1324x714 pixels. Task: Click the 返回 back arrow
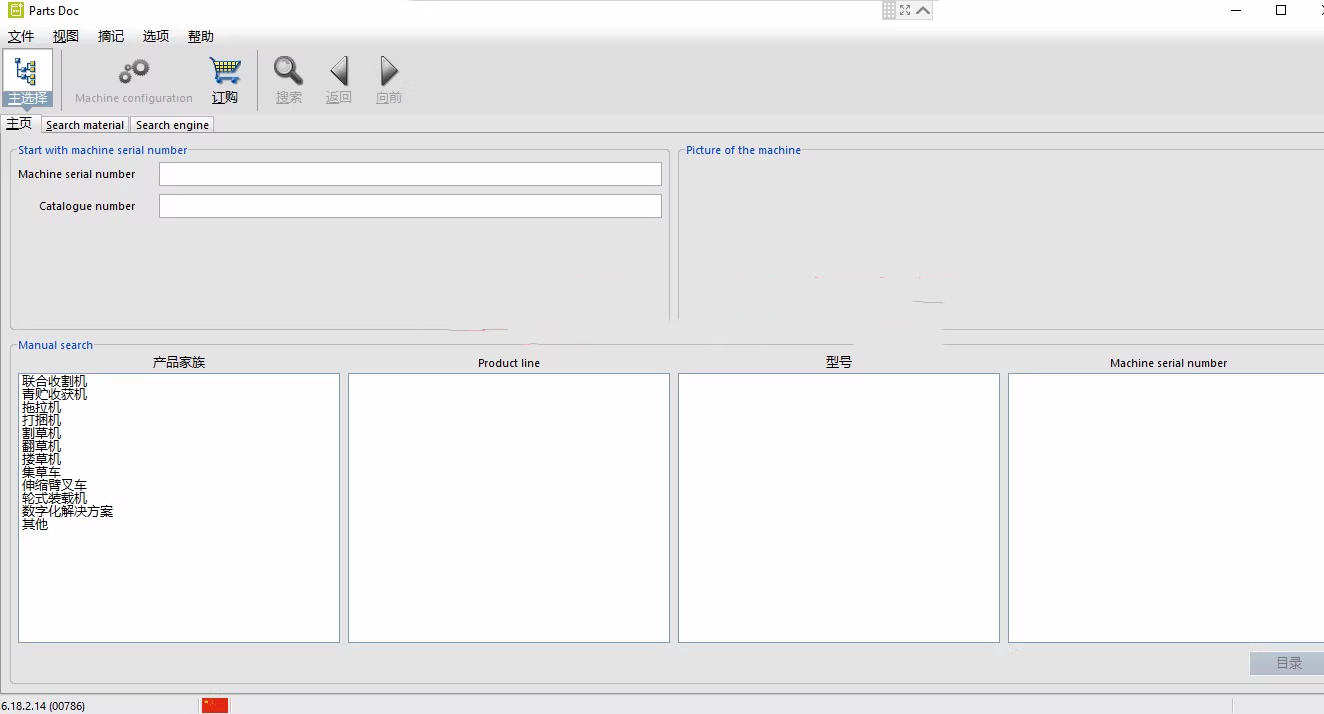(339, 71)
